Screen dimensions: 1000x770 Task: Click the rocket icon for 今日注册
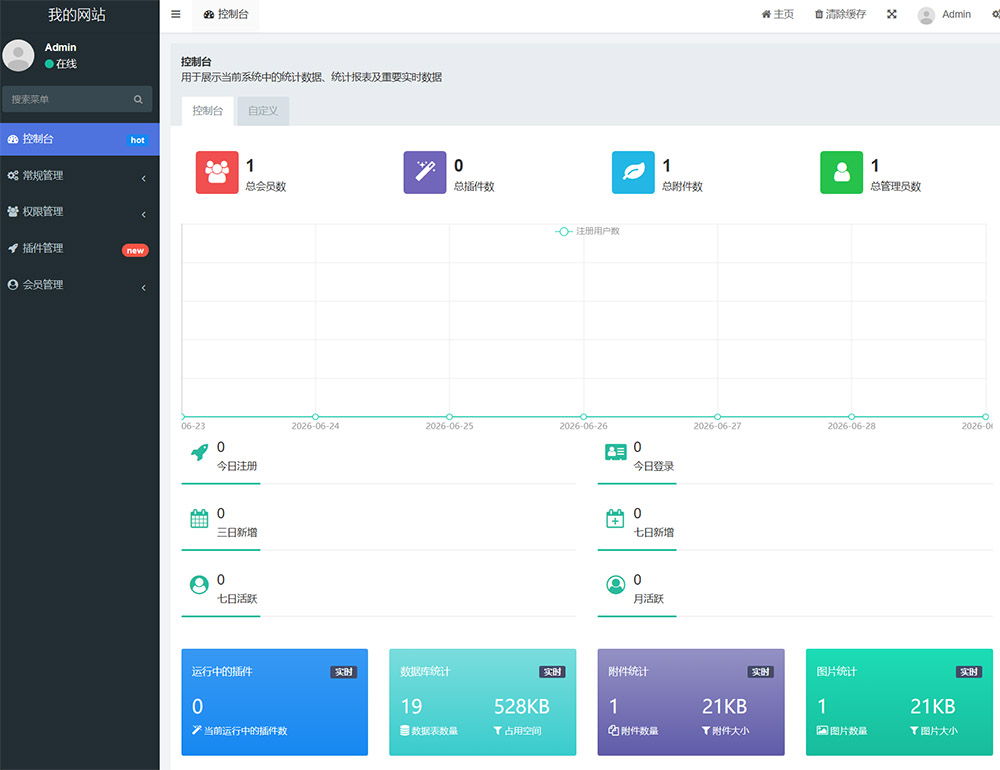[x=200, y=452]
